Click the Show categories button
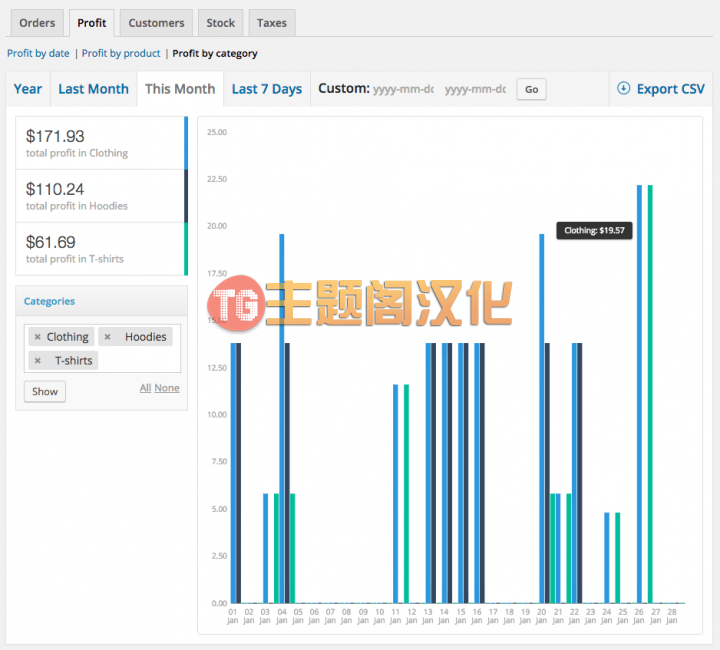Screen dimensions: 720x650 (x=45, y=392)
